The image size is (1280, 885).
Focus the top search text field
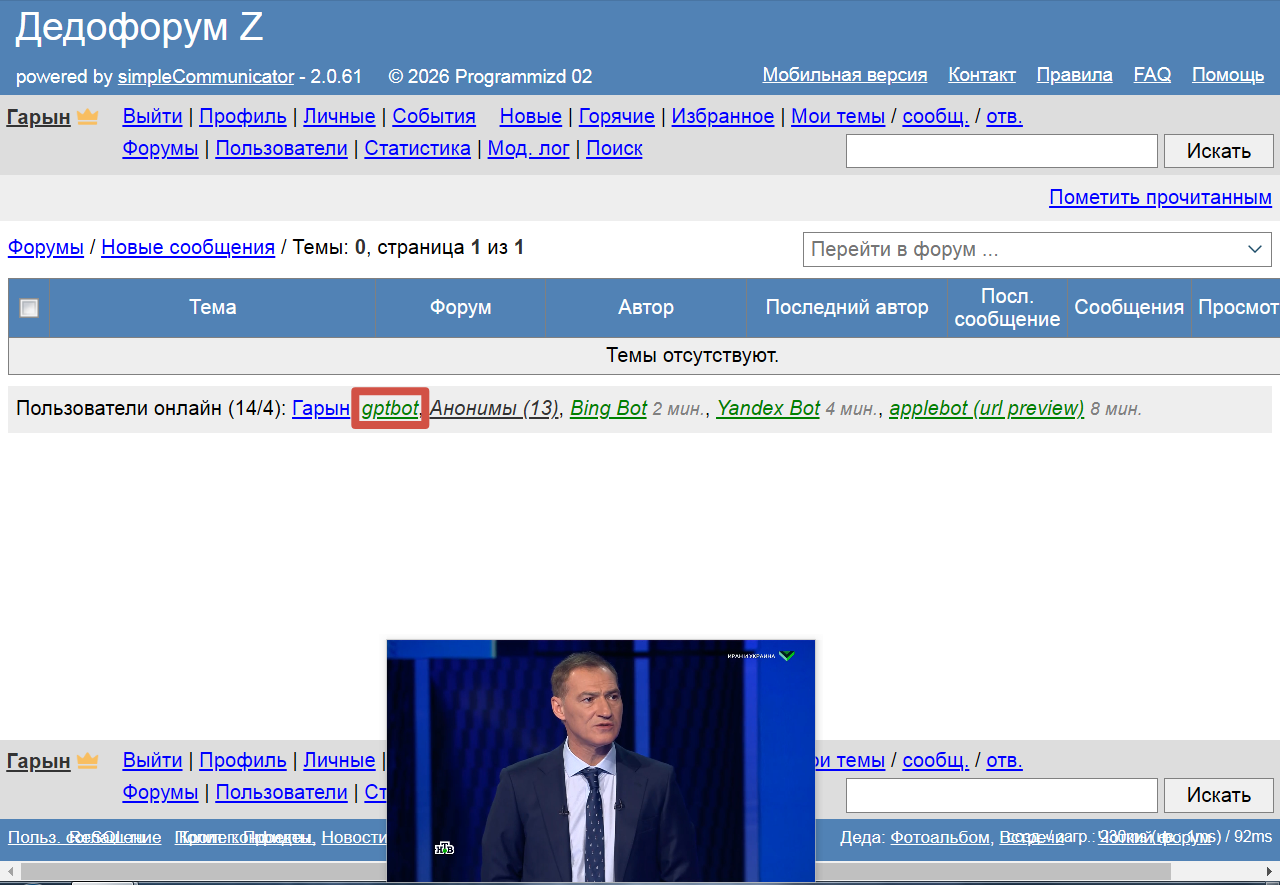pyautogui.click(x=1001, y=151)
